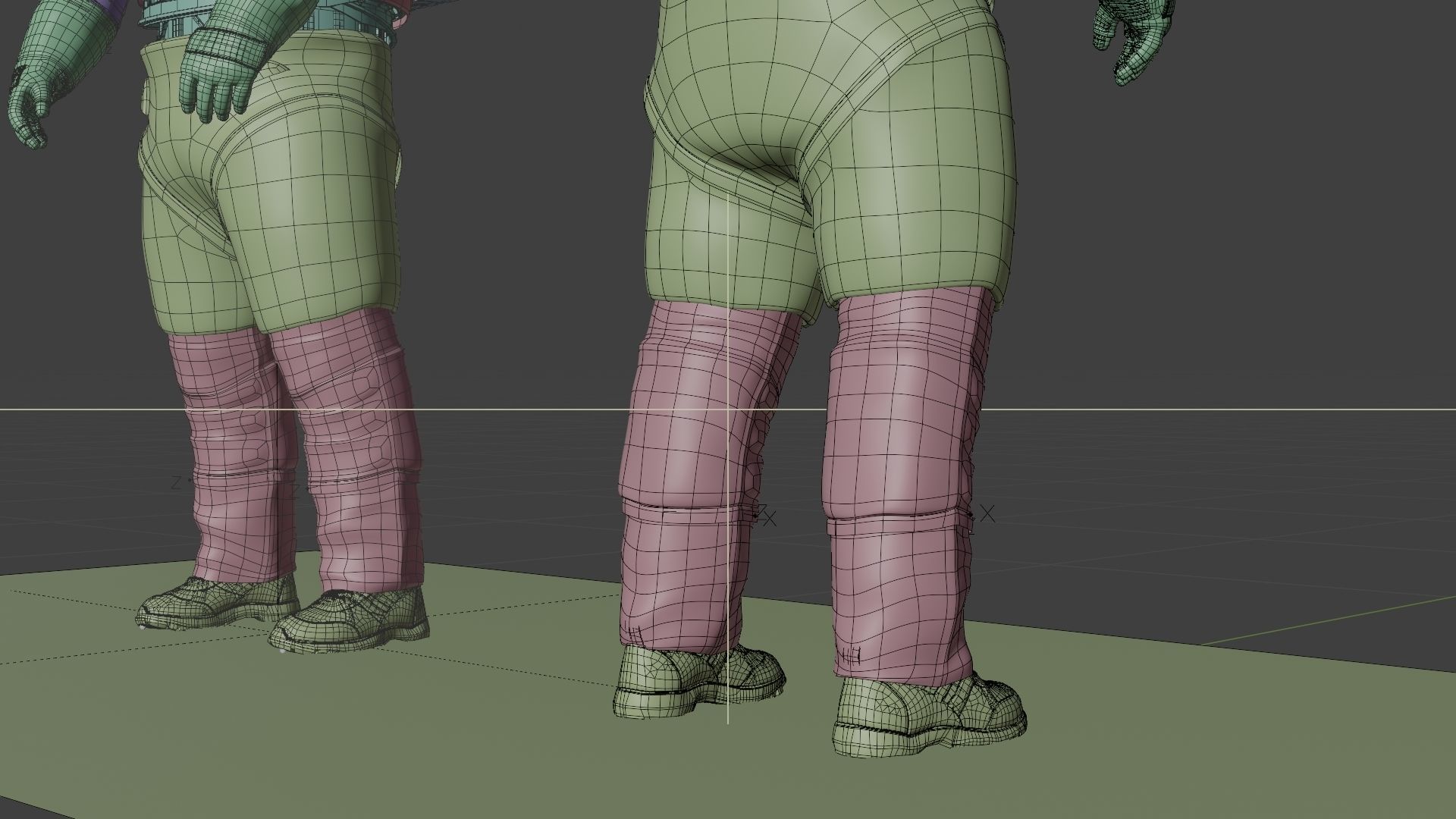The height and width of the screenshot is (819, 1456).
Task: Click right character's left pink leg
Action: (682, 455)
